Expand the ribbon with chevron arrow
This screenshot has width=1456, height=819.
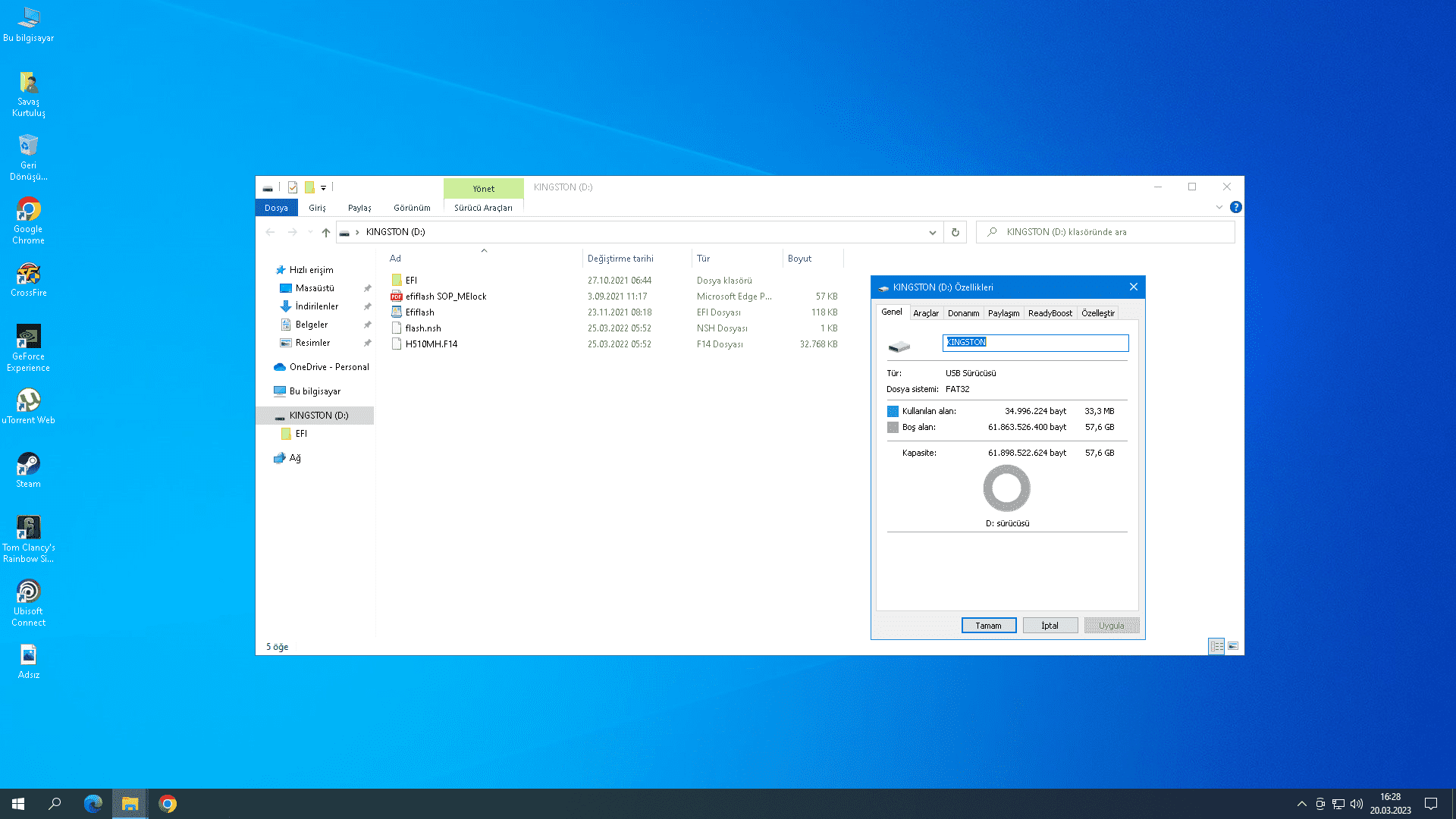pyautogui.click(x=1219, y=207)
